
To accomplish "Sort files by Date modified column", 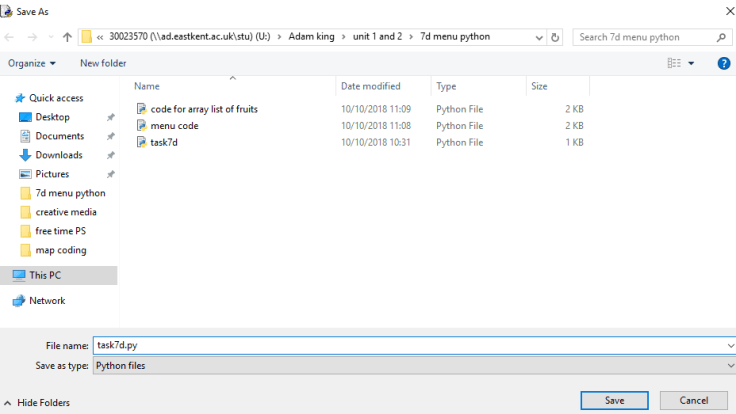I will (370, 86).
